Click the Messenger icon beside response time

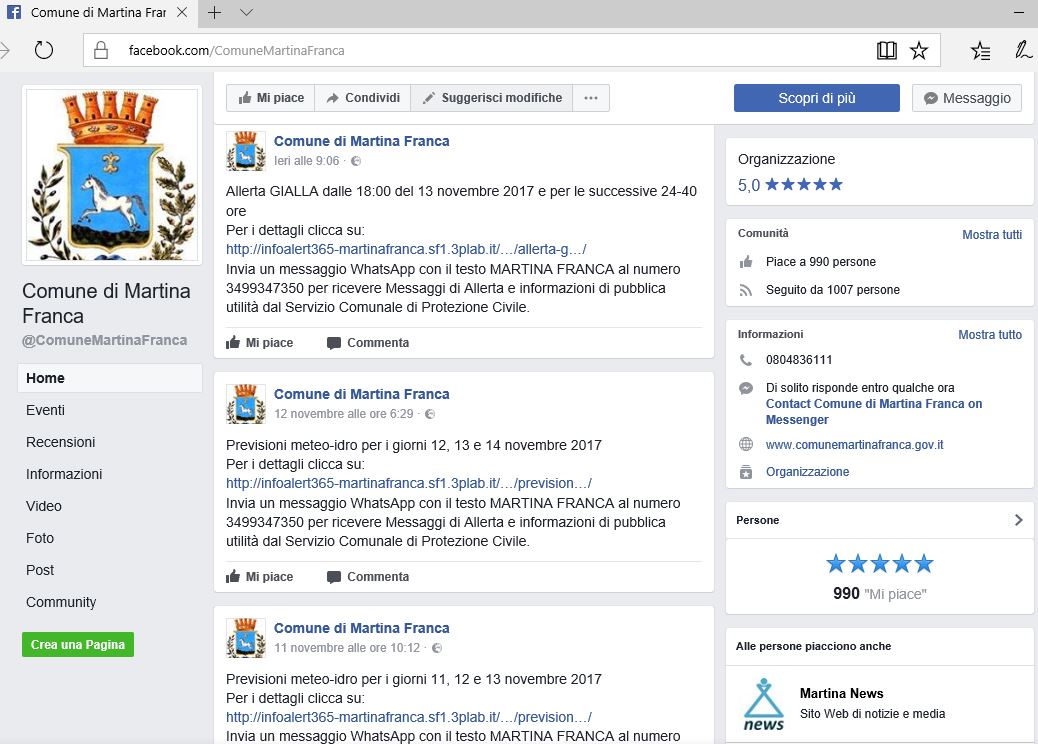pyautogui.click(x=746, y=389)
